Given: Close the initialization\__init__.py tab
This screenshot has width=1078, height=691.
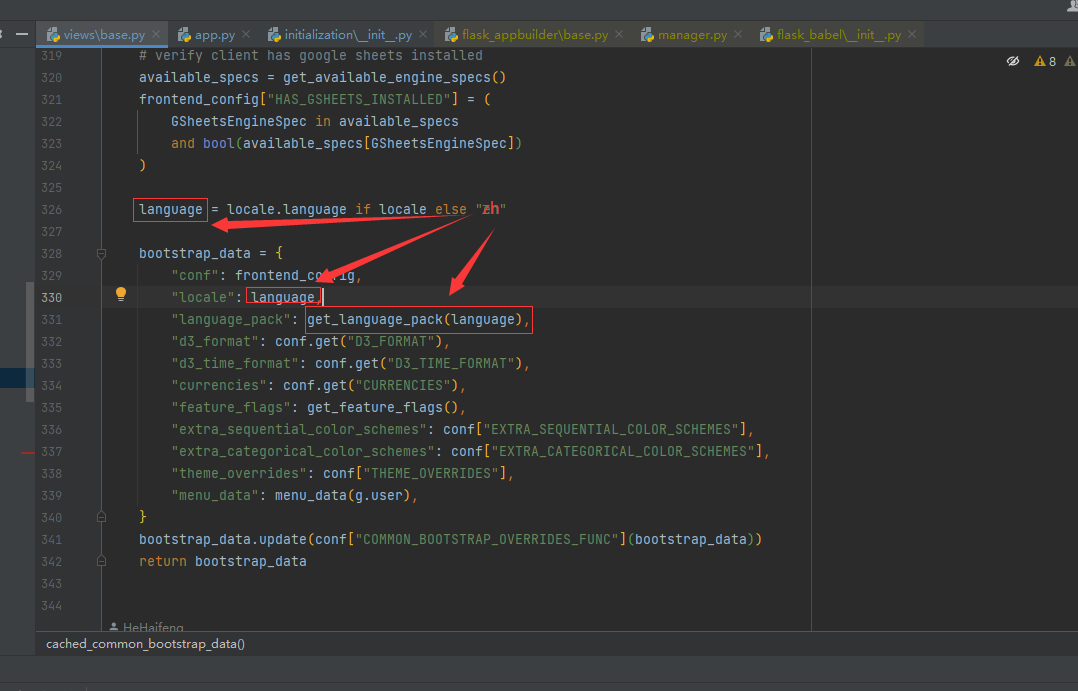Looking at the screenshot, I should [423, 34].
